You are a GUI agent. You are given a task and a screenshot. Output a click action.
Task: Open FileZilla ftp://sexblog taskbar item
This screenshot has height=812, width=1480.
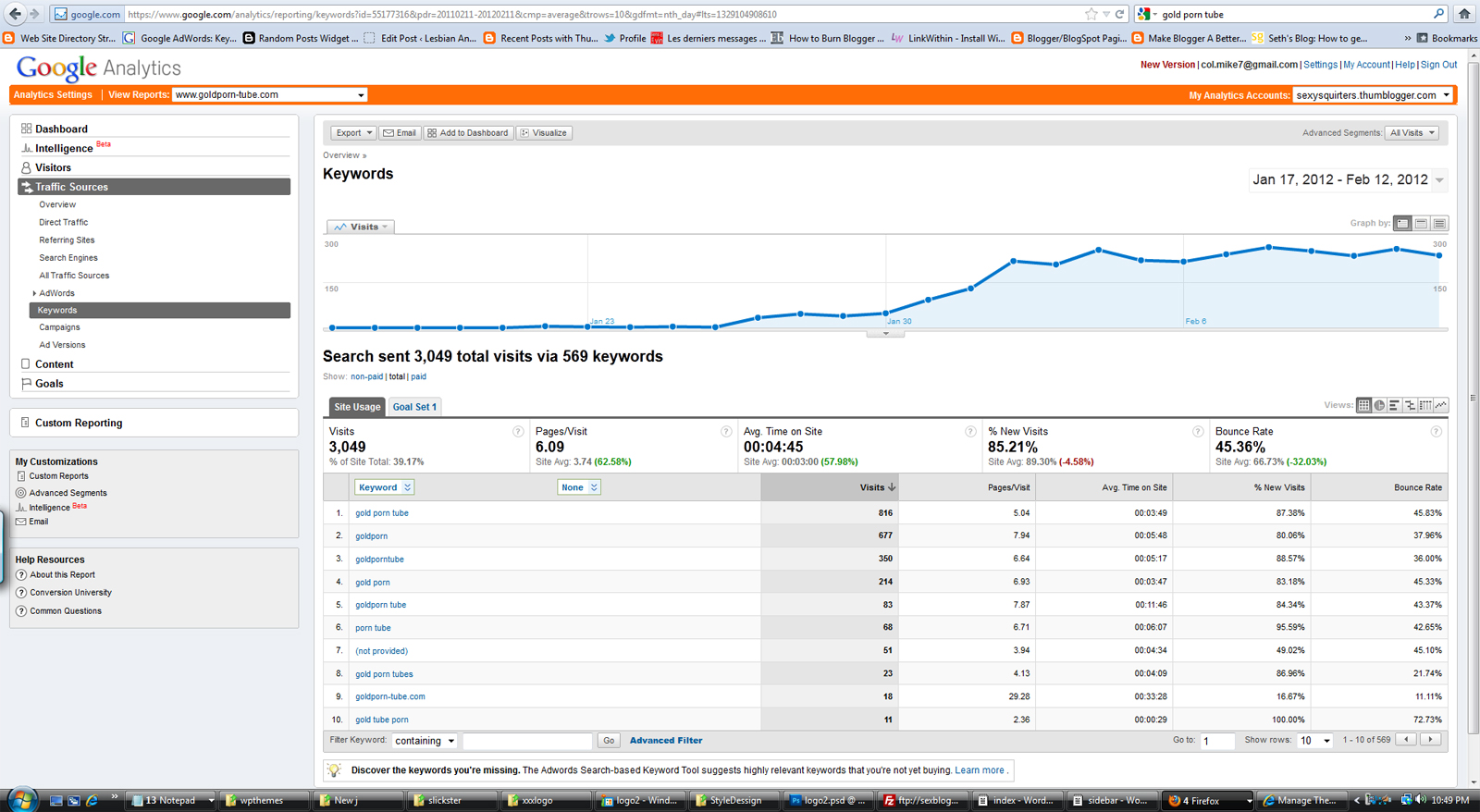tap(923, 800)
